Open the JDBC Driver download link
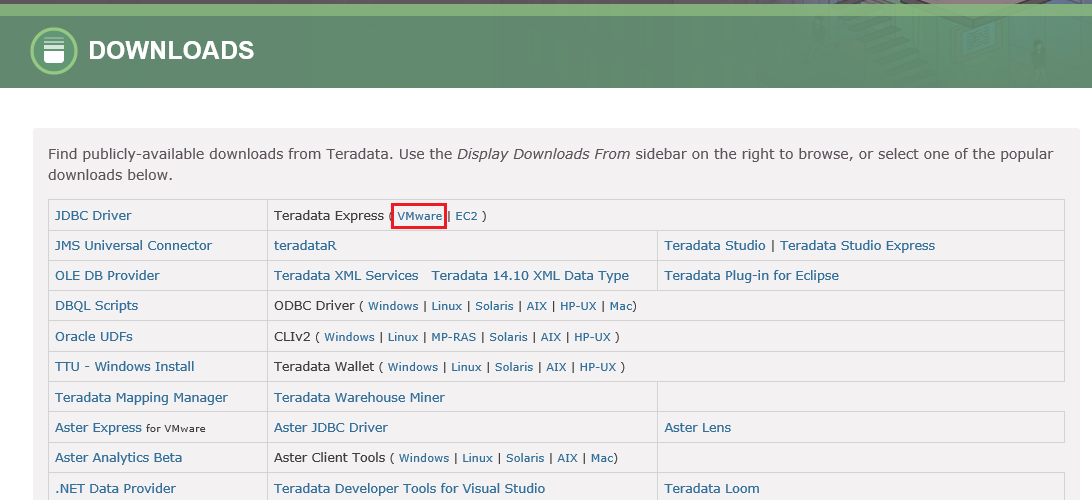This screenshot has height=500, width=1092. (x=93, y=216)
